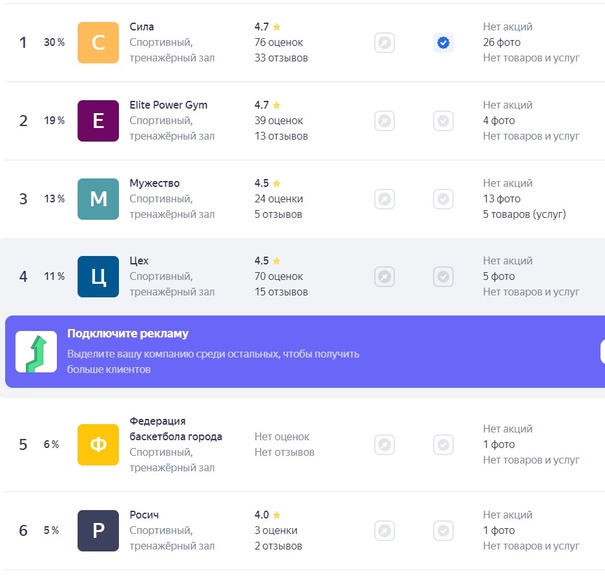605x576 pixels.
Task: Click the green arrow advertising icon in banner
Action: (x=36, y=352)
